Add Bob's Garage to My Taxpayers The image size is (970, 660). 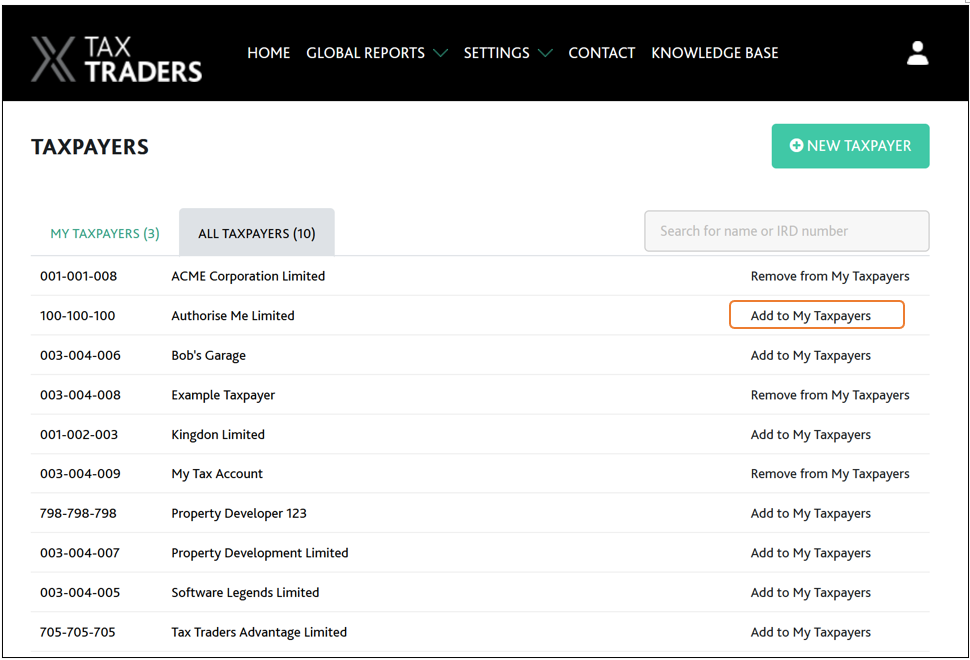[810, 356]
